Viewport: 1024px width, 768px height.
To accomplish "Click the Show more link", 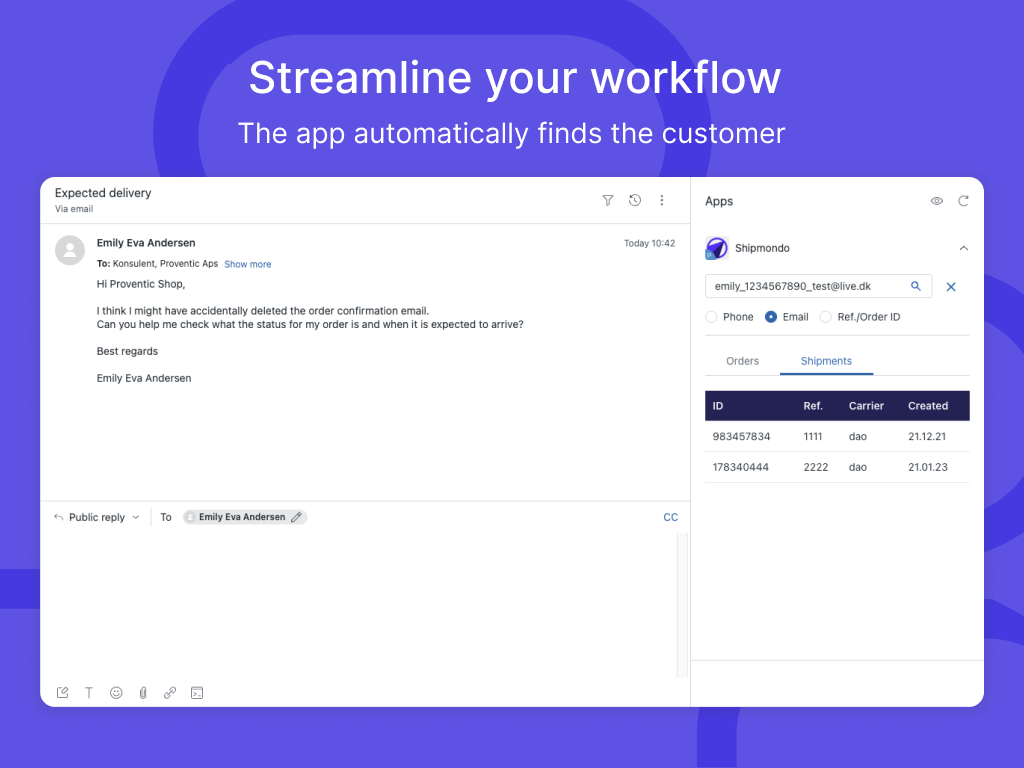I will 247,264.
